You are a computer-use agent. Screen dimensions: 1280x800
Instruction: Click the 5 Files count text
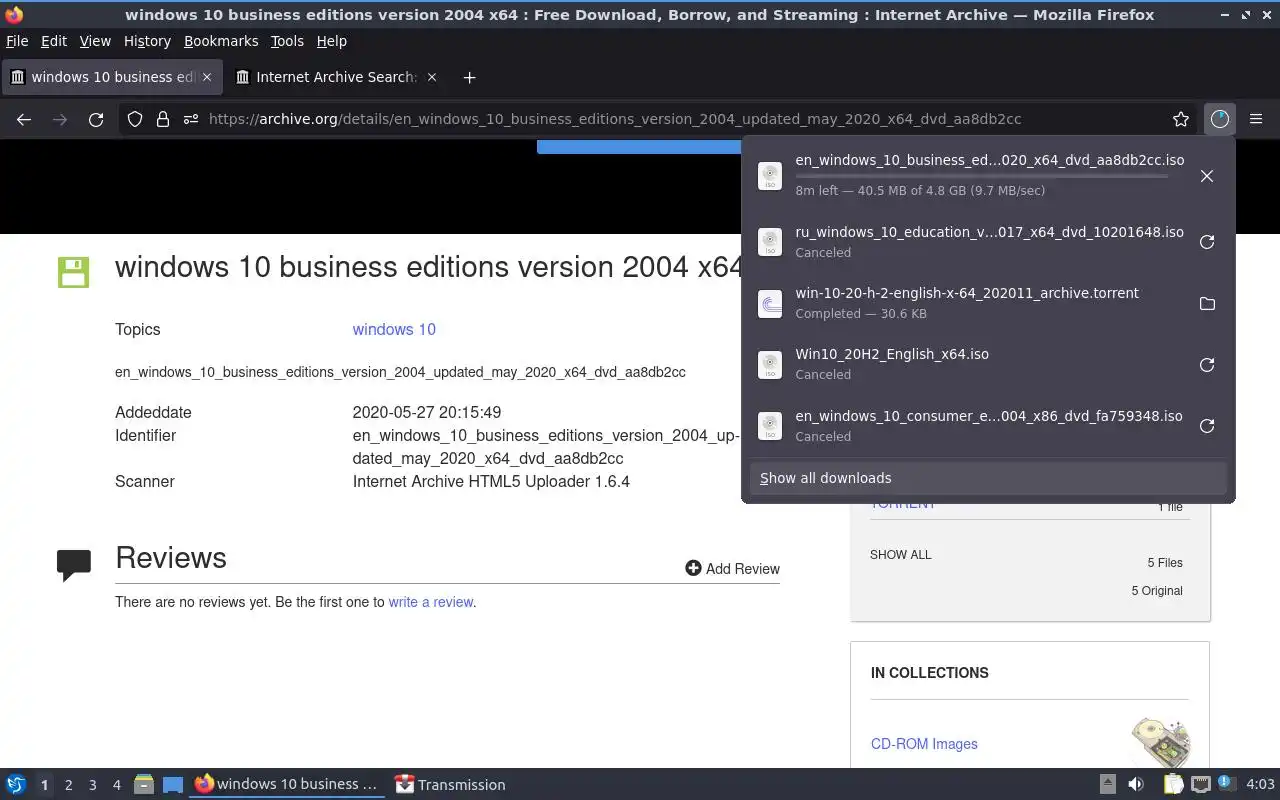(1165, 563)
